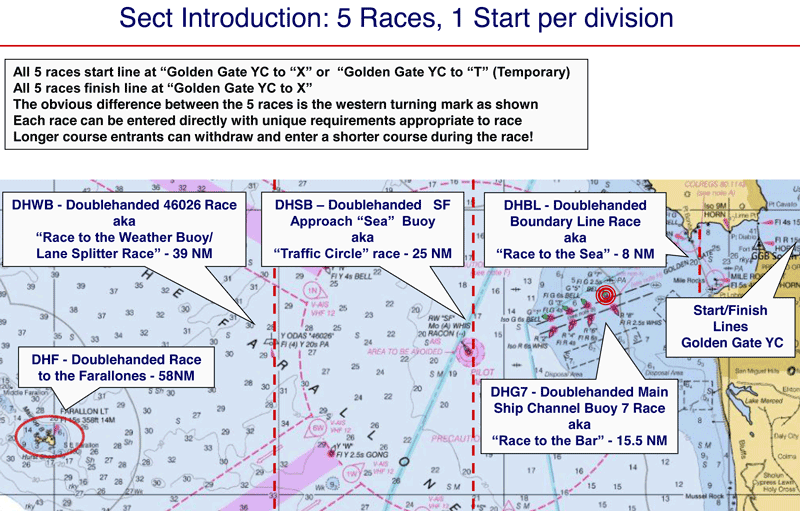Click the Start/Finish Lines Golden Gate YC box
Viewport: 800px width, 511px height.
click(731, 326)
